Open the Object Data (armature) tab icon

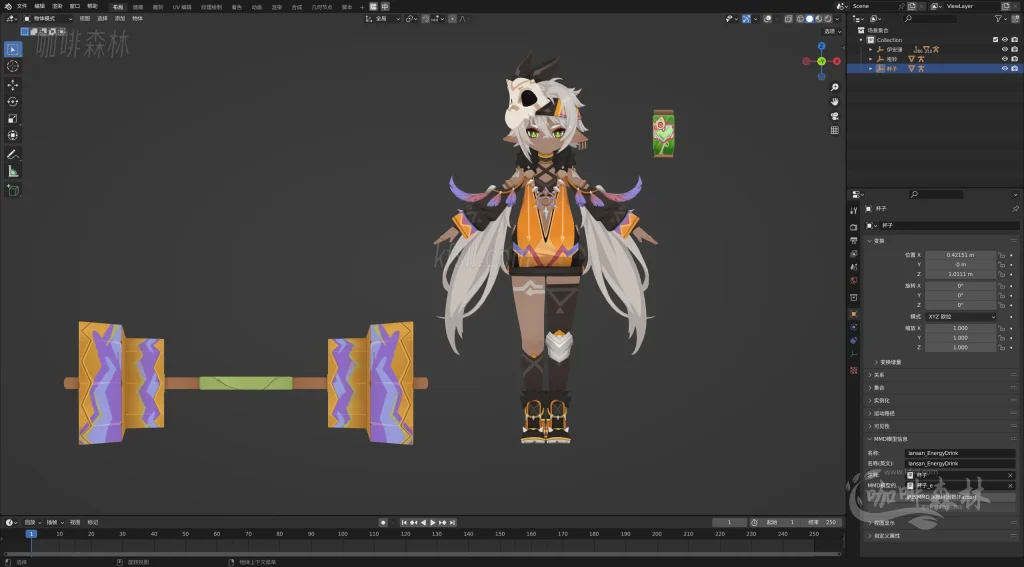click(854, 354)
